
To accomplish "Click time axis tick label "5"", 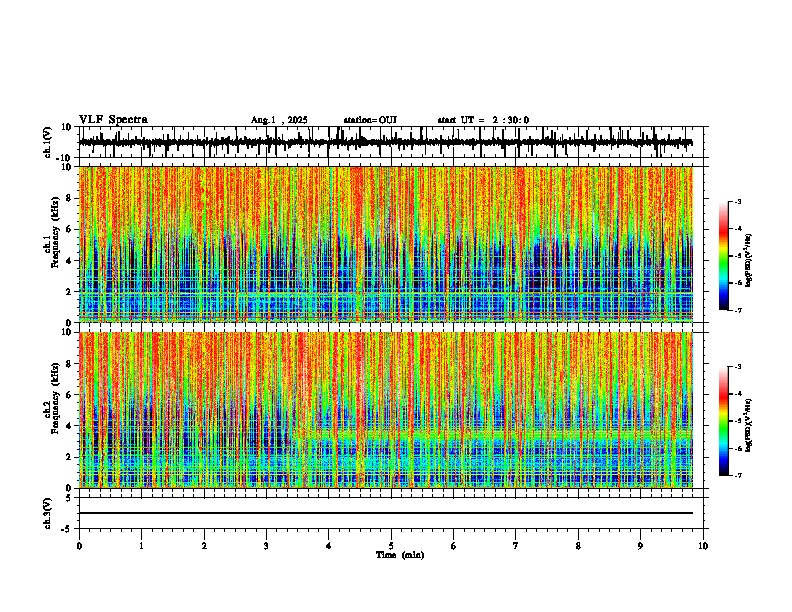I will pyautogui.click(x=391, y=546).
